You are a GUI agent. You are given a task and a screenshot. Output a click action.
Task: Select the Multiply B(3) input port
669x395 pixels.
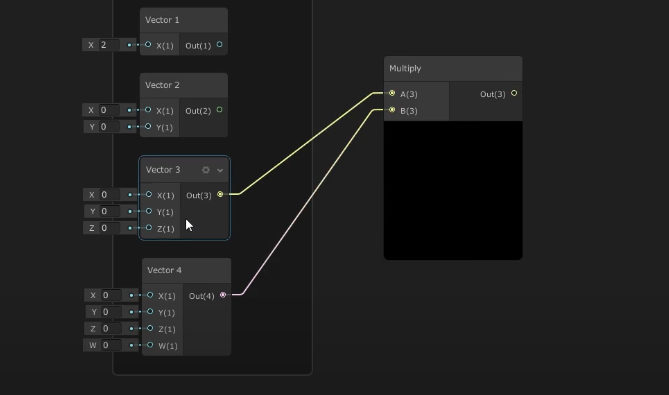[x=392, y=110]
